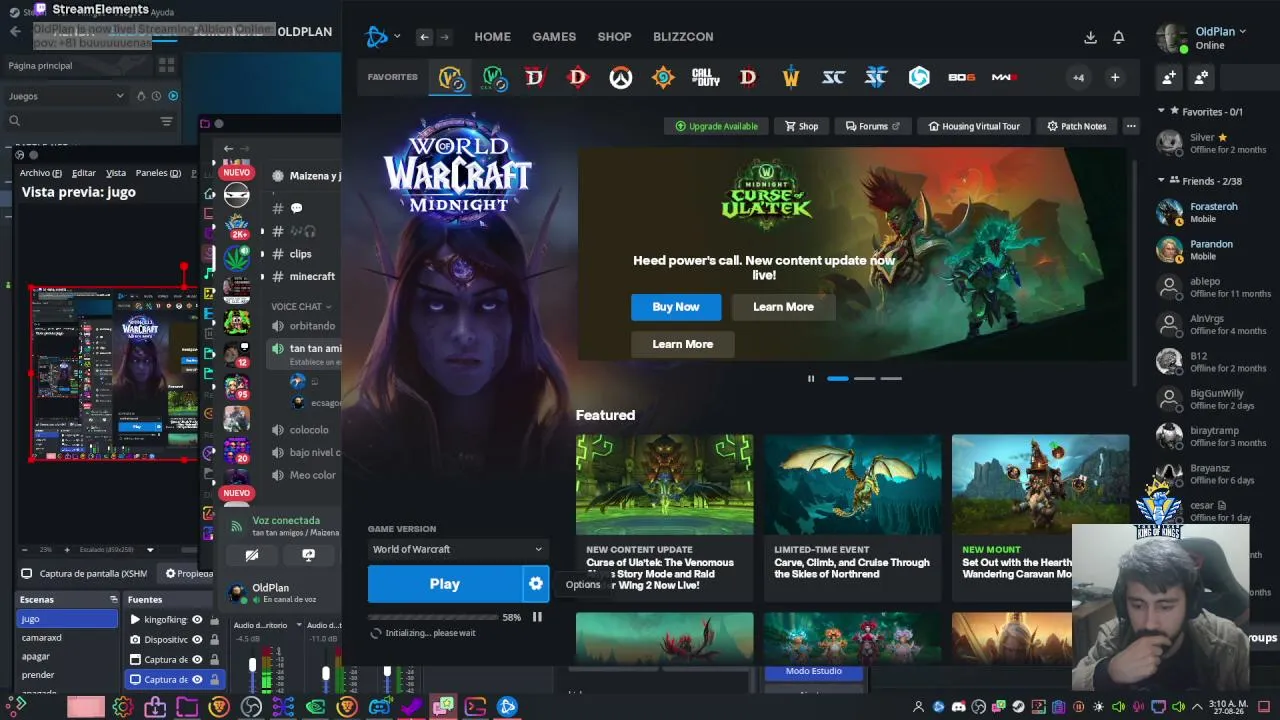1280x720 pixels.
Task: Open the OldPlan account dropdown
Action: click(x=1221, y=31)
